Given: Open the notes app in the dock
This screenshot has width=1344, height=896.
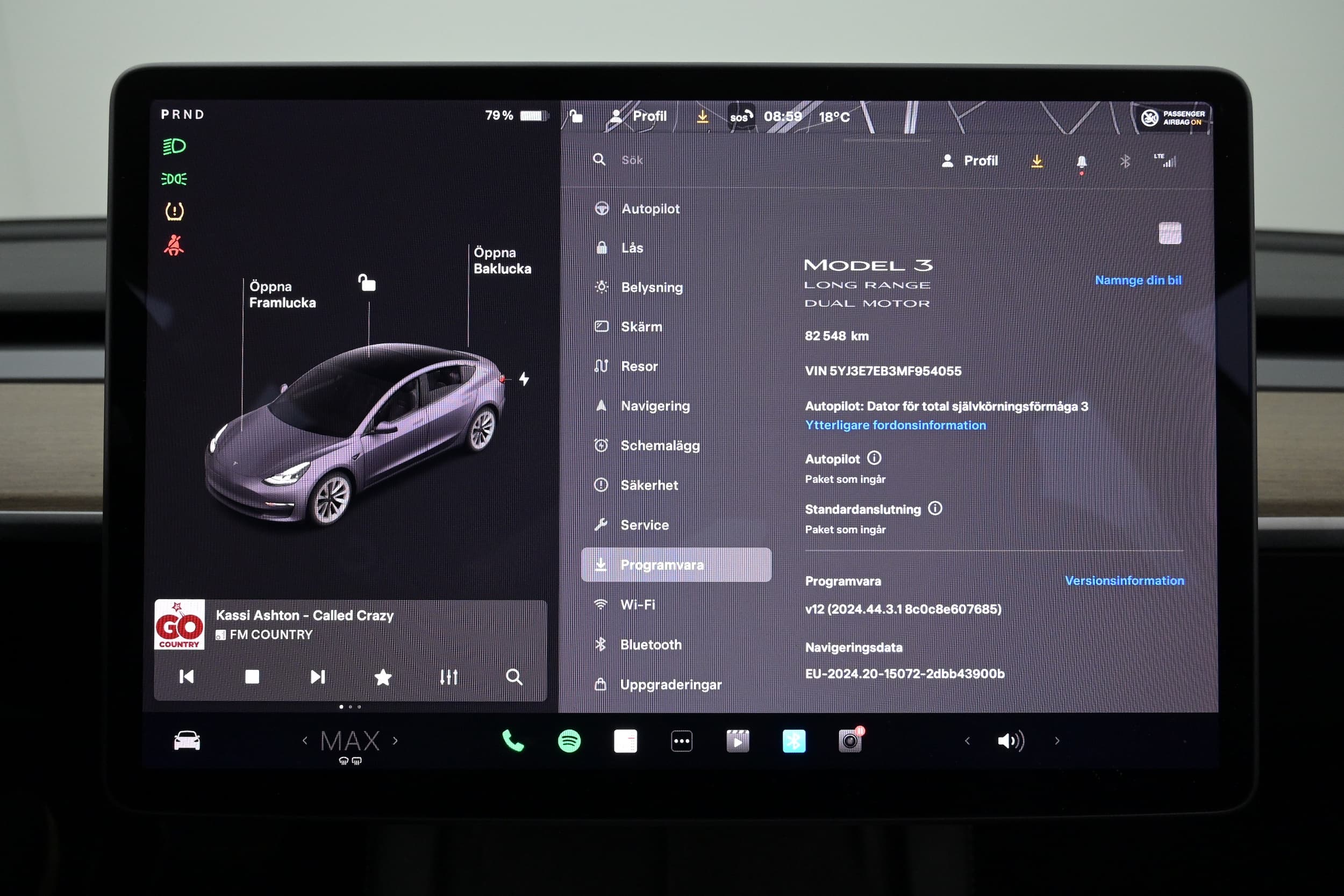Looking at the screenshot, I should coord(625,741).
